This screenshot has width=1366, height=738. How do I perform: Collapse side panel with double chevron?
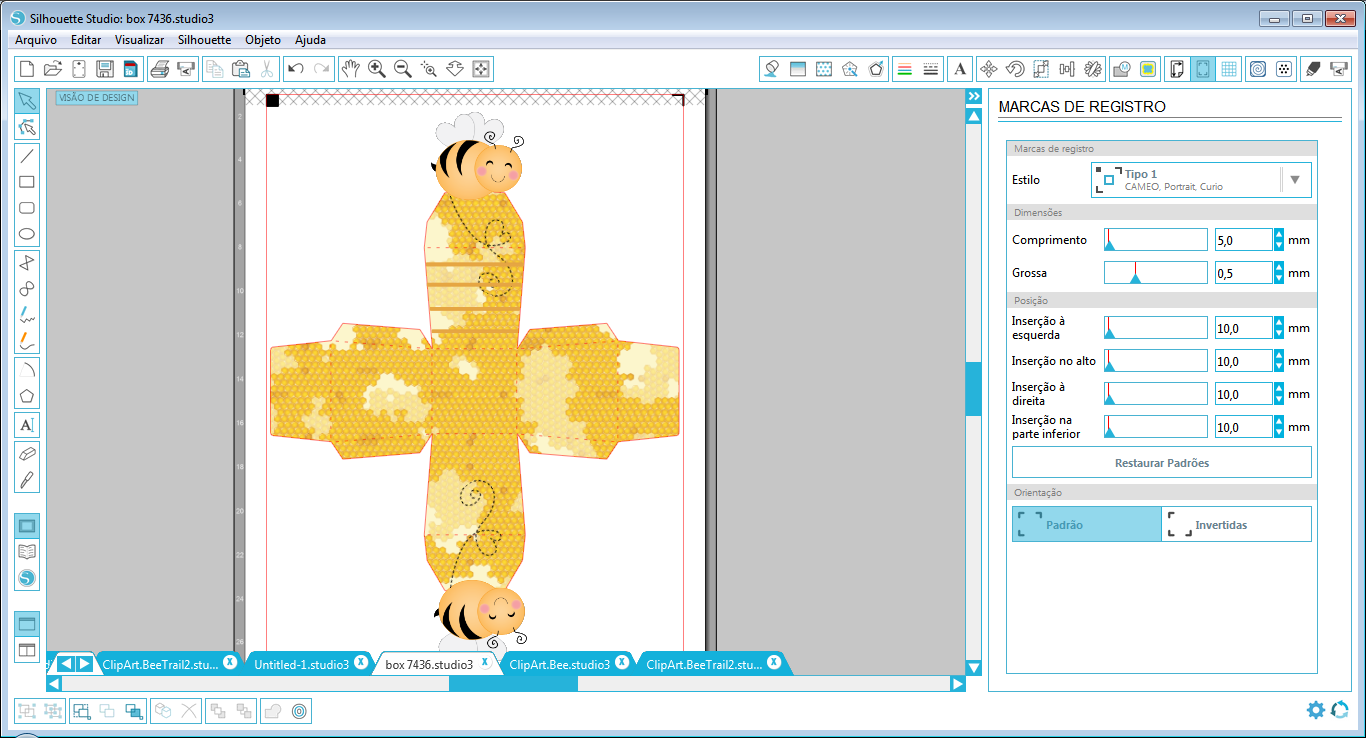tap(973, 96)
